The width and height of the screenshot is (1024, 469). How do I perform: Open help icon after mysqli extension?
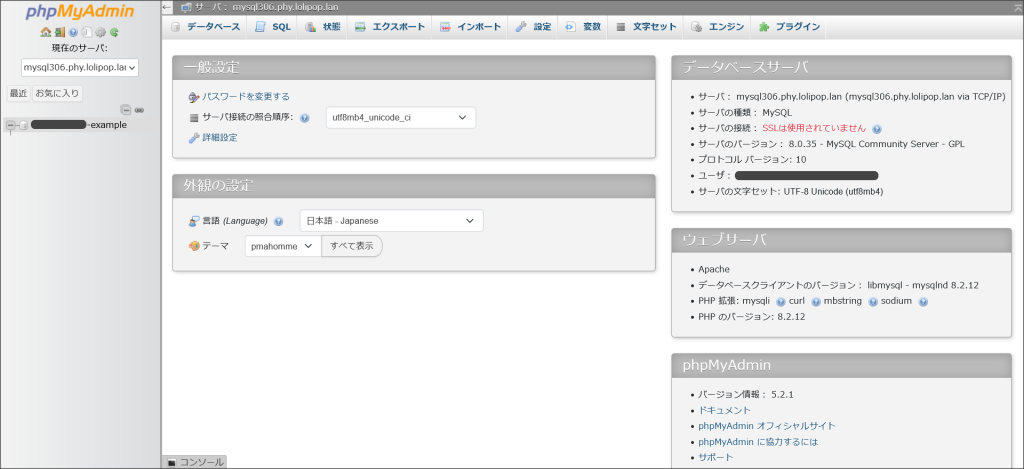click(x=780, y=301)
